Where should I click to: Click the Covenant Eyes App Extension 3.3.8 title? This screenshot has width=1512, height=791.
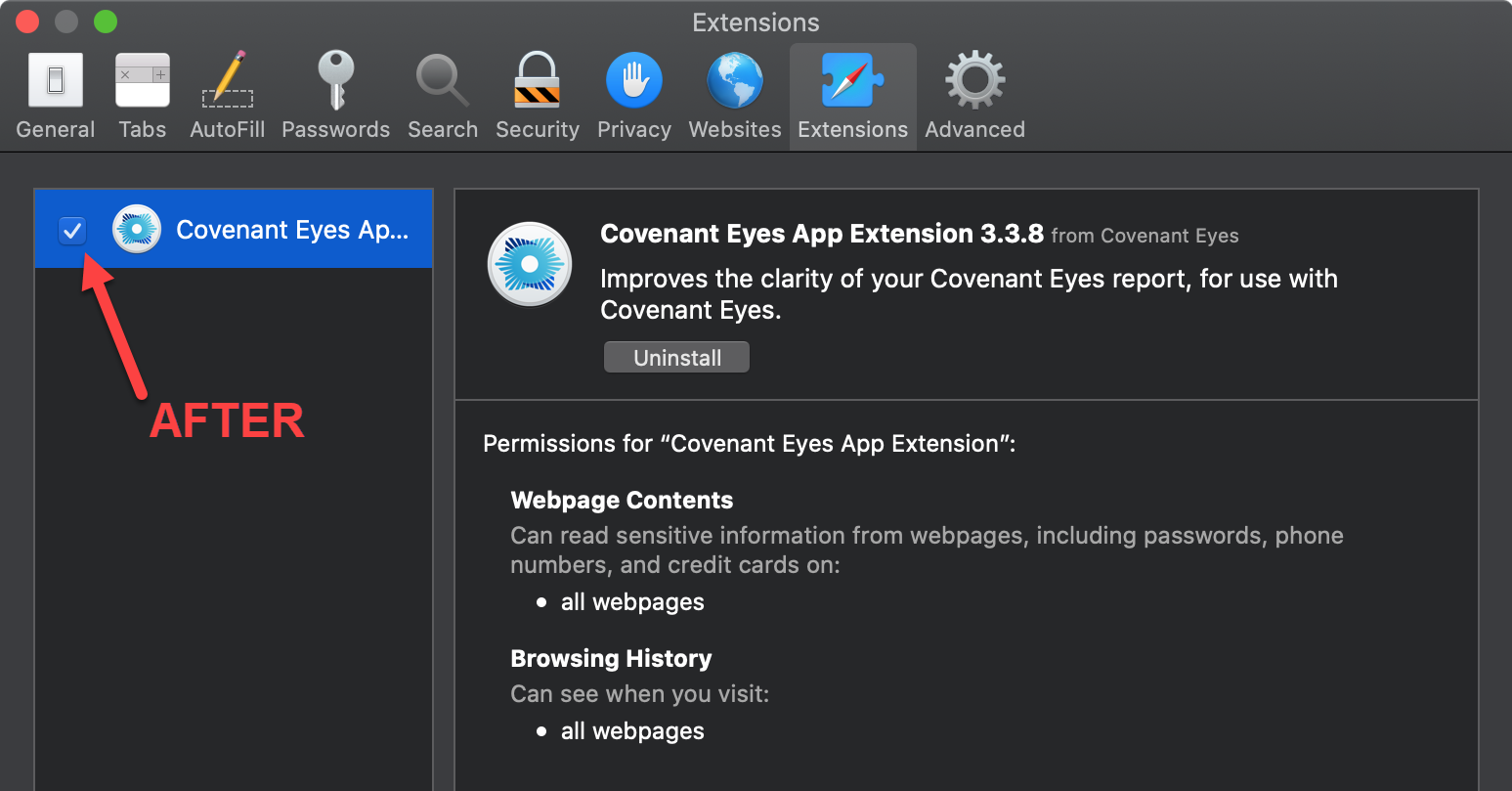822,234
